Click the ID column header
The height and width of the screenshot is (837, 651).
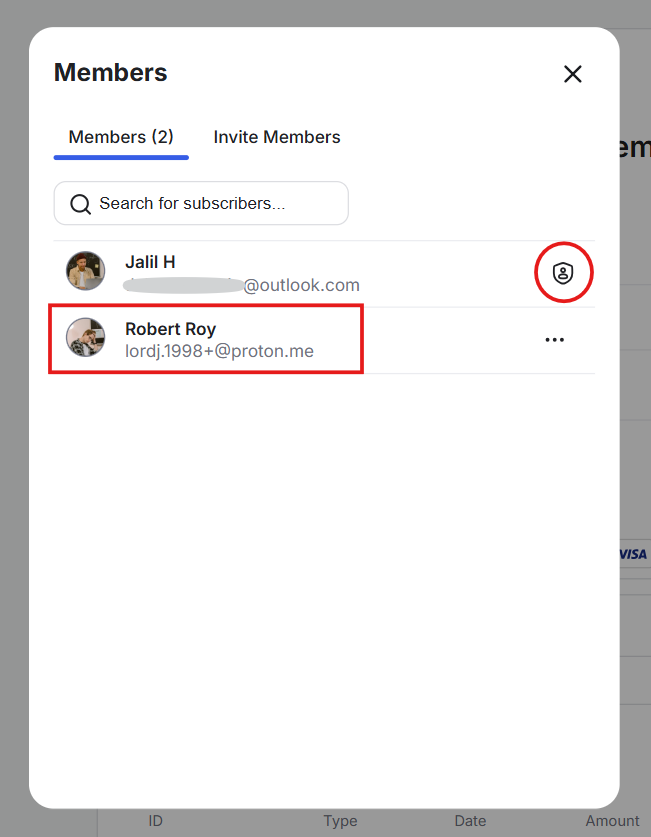click(156, 821)
